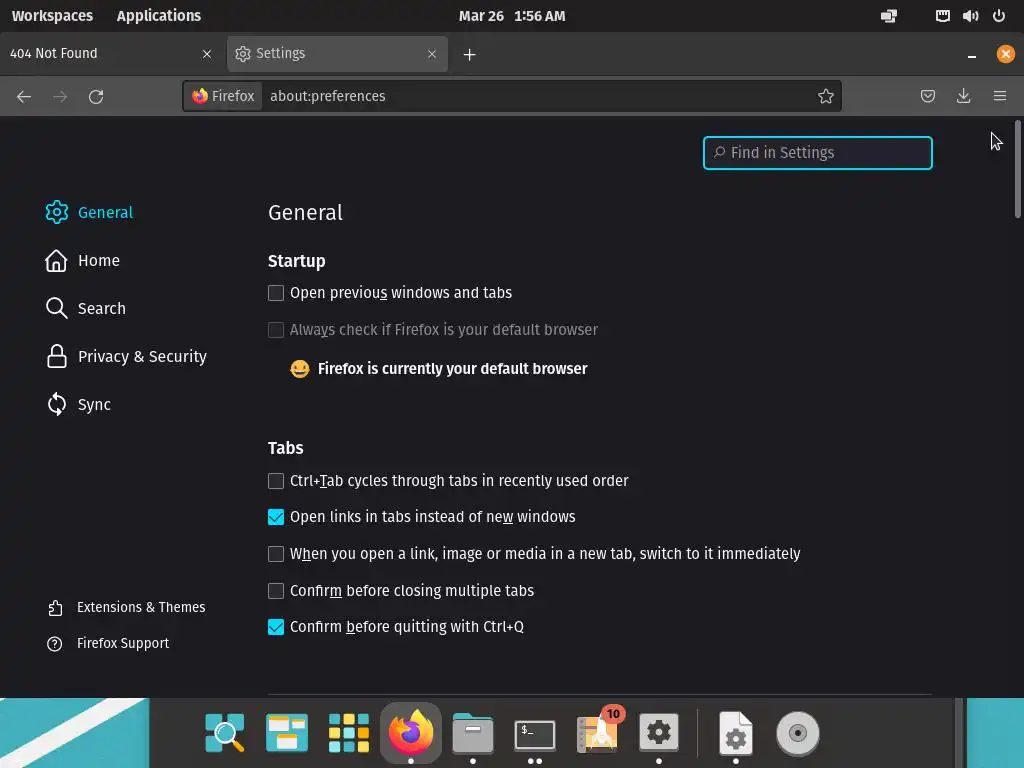1024x768 pixels.
Task: Open Firefox Support link
Action: coord(108,643)
